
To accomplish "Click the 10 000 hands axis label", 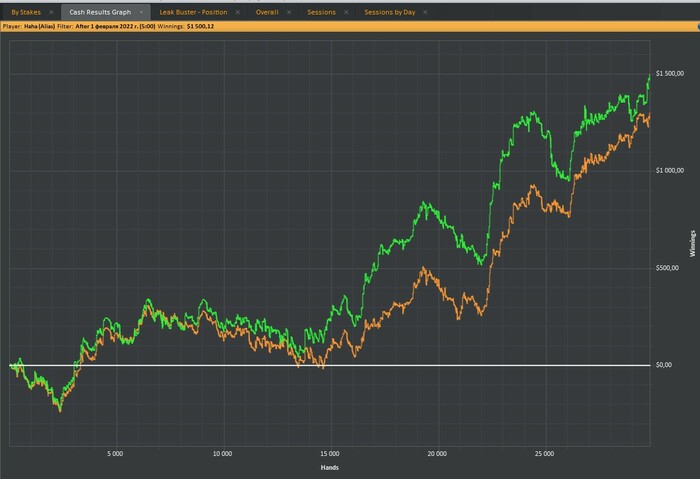I will tap(222, 454).
